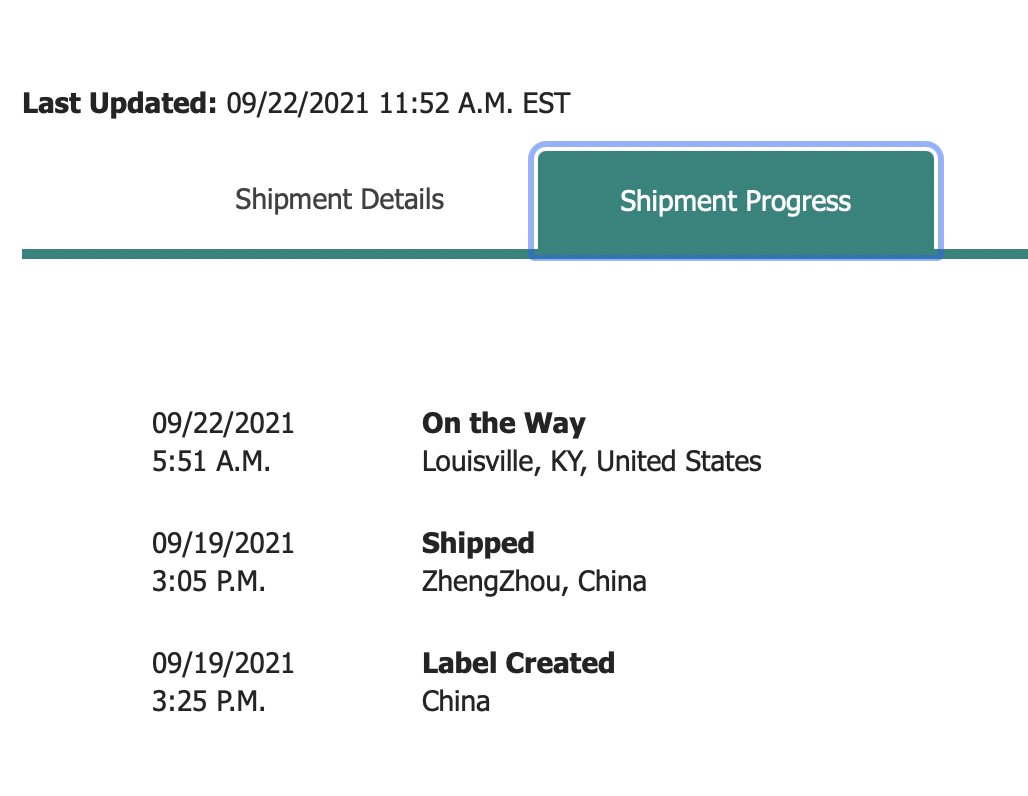Click the bold Last Updated label
The width and height of the screenshot is (1028, 796).
[119, 103]
